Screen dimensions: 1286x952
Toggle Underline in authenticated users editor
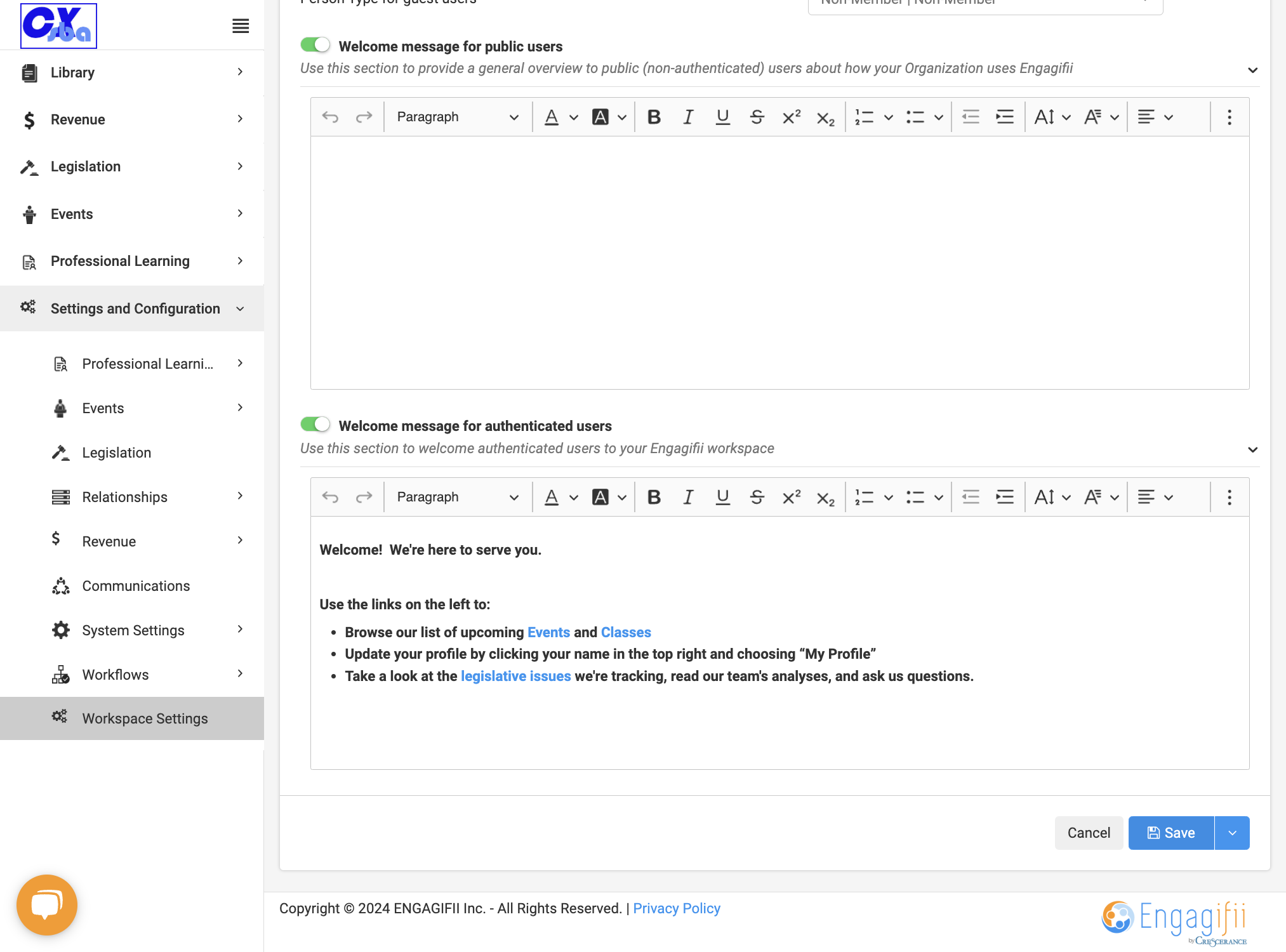click(x=722, y=497)
